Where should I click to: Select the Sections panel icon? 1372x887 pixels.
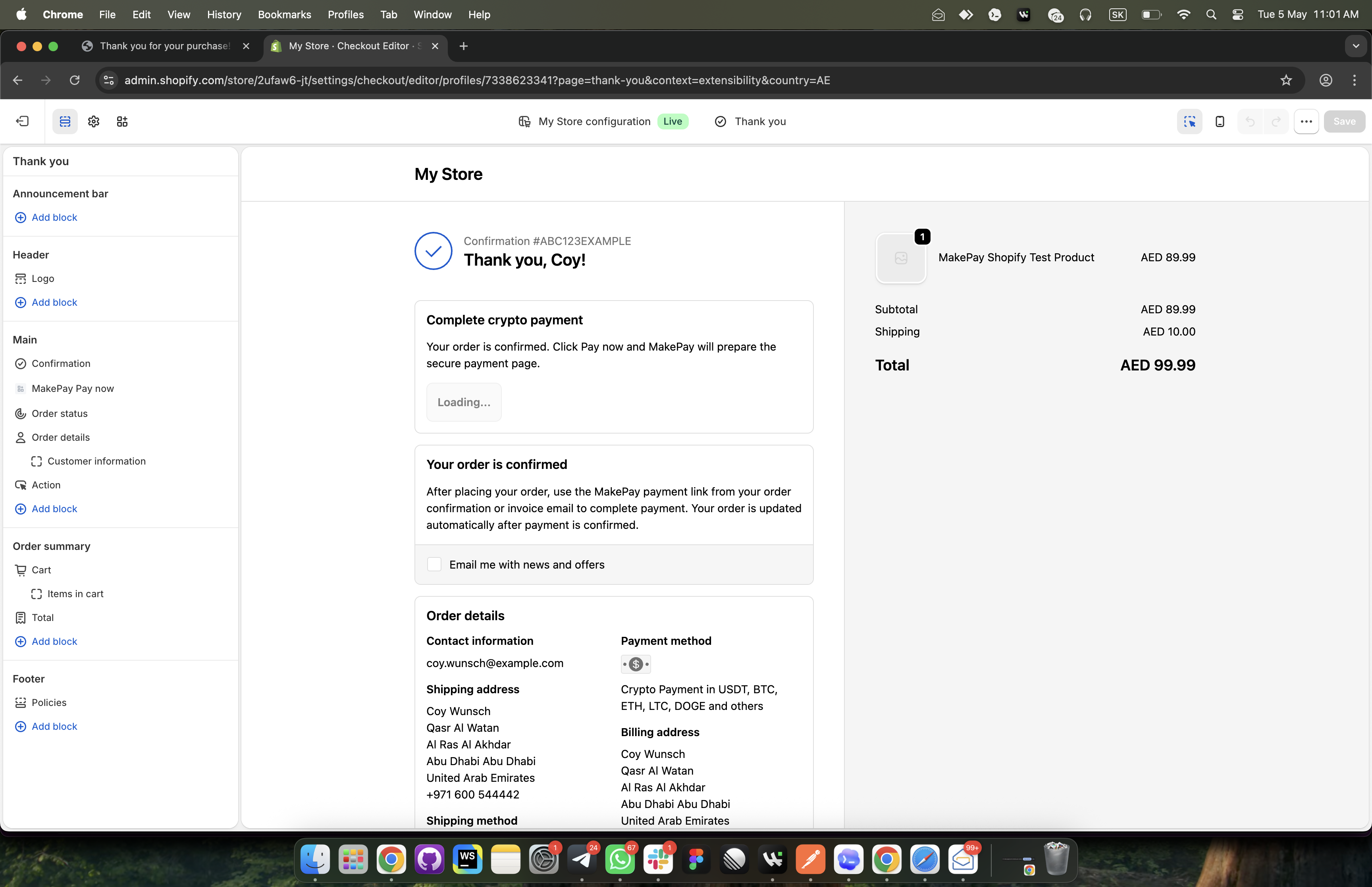[65, 121]
